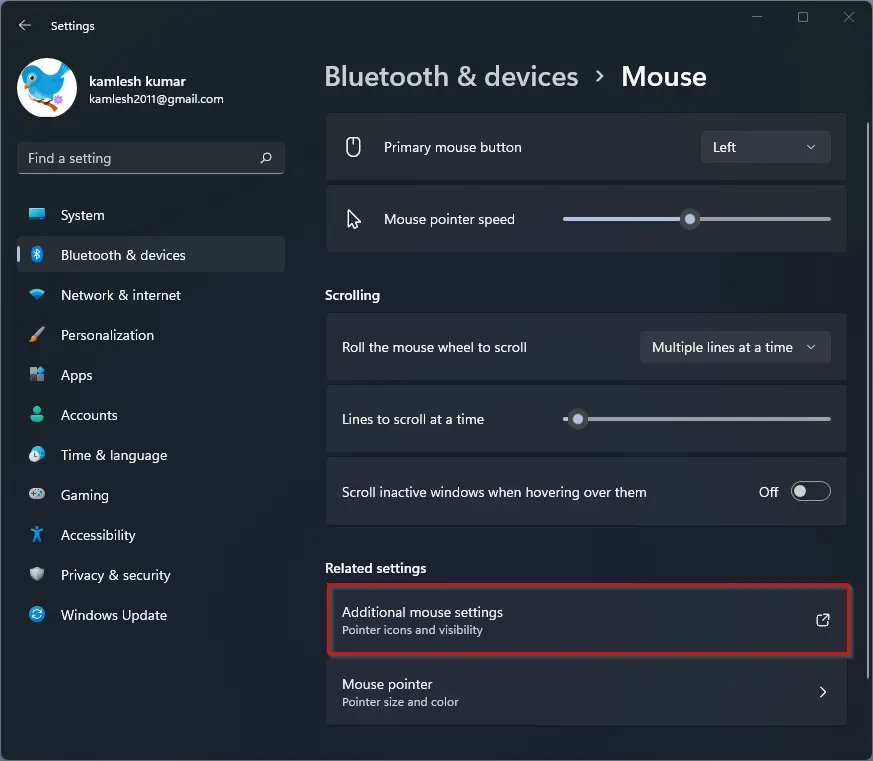
Task: Click the Personalization paintbrush icon
Action: (37, 335)
